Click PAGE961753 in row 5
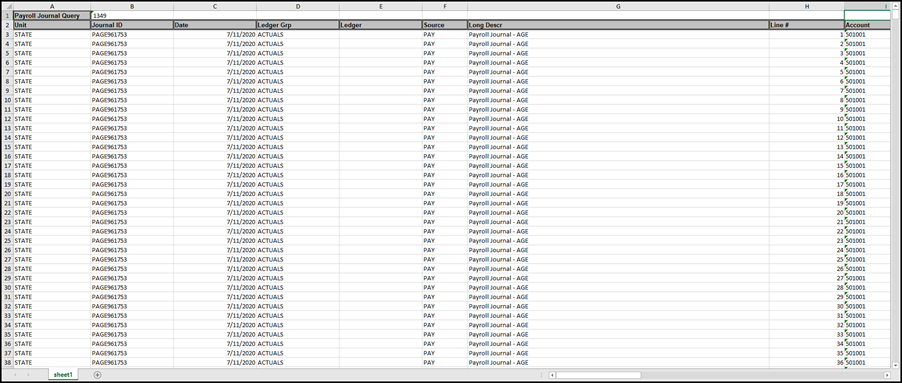Image resolution: width=902 pixels, height=383 pixels. pyautogui.click(x=132, y=53)
